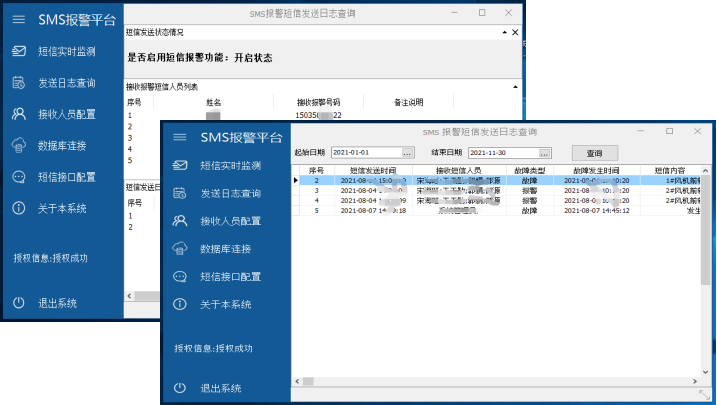Open 发送日志查询 menu in front window
Image resolution: width=717 pixels, height=405 pixels.
click(x=230, y=193)
